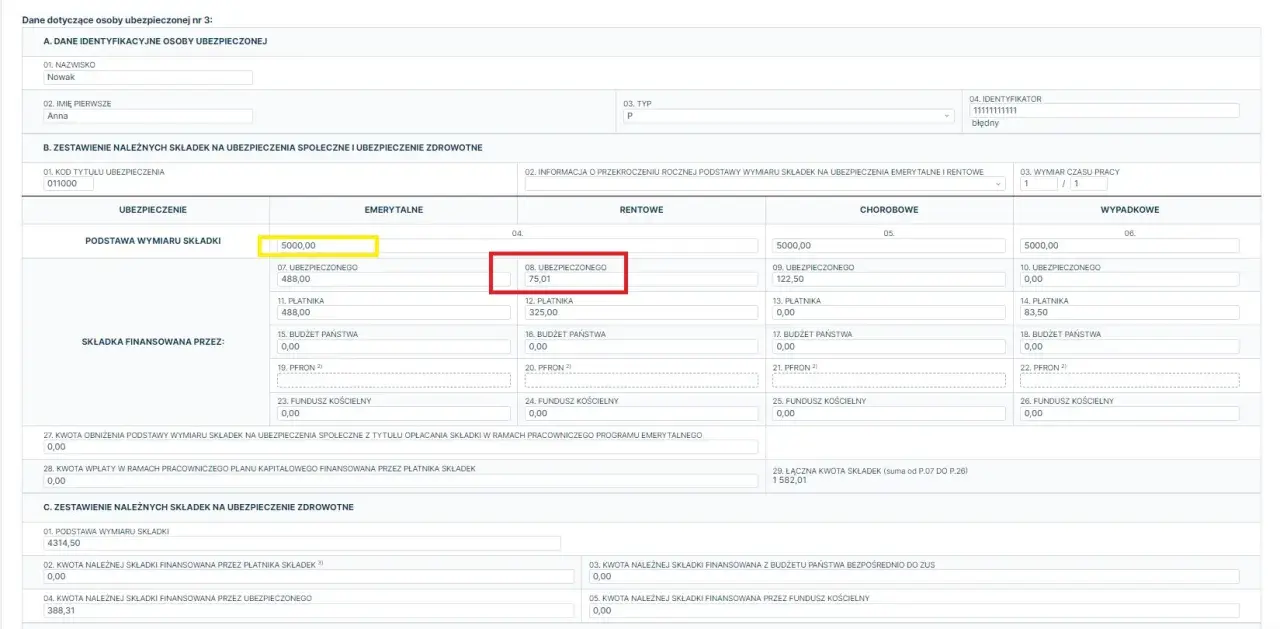Select the IMIĘ PIERWSZE field showing Anna
Image resolution: width=1280 pixels, height=629 pixels.
(148, 116)
